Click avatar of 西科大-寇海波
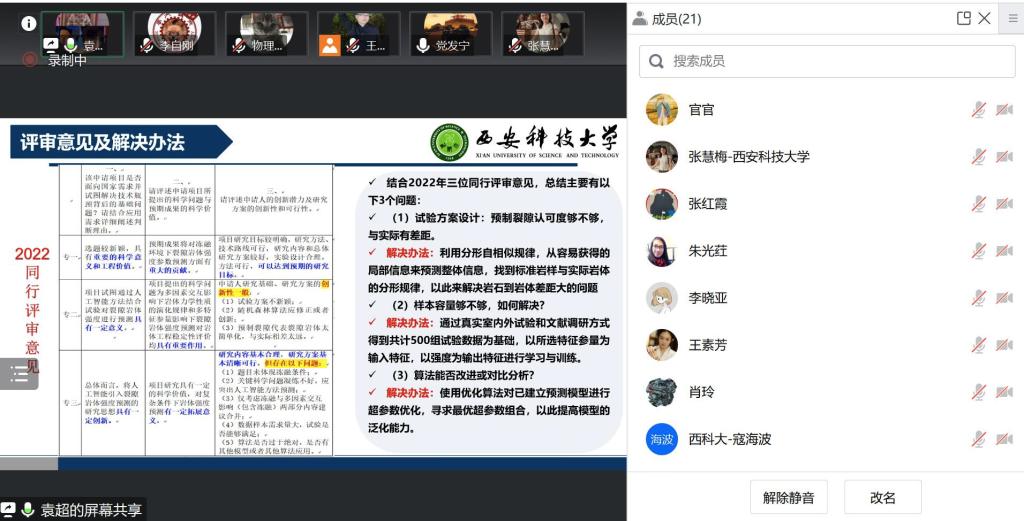The height and width of the screenshot is (521, 1024). click(661, 439)
